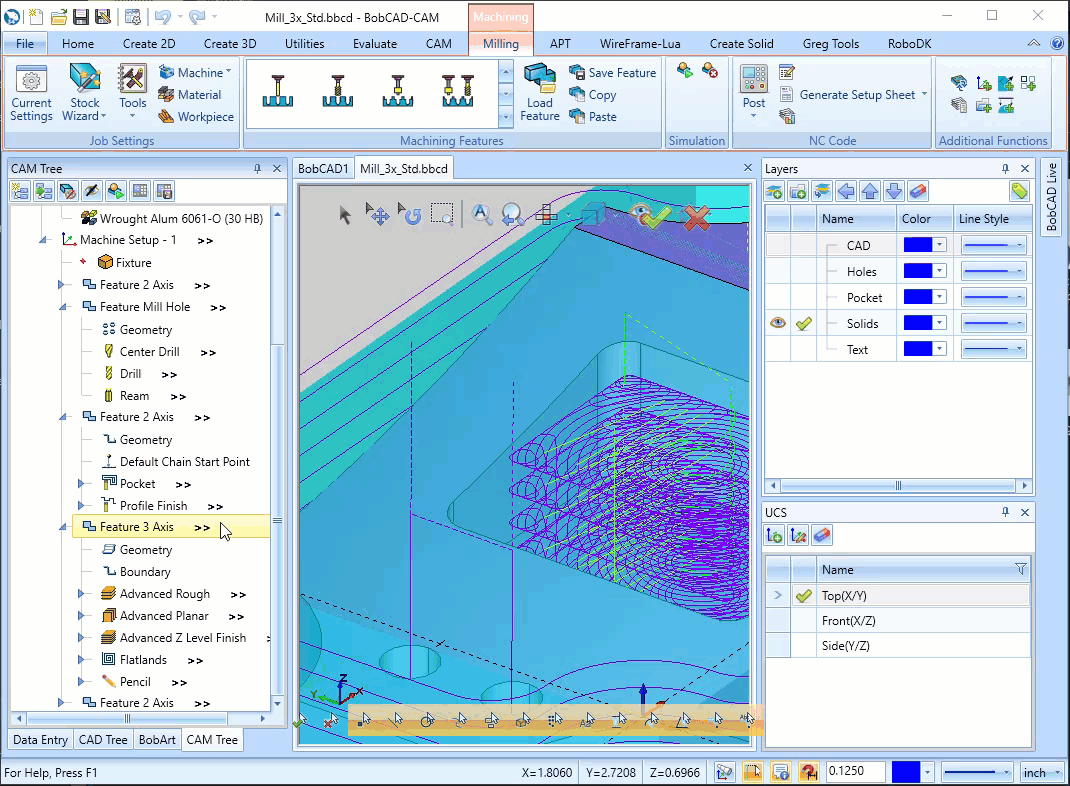Select the first drill hole machining feature
1070x786 pixels.
(278, 91)
